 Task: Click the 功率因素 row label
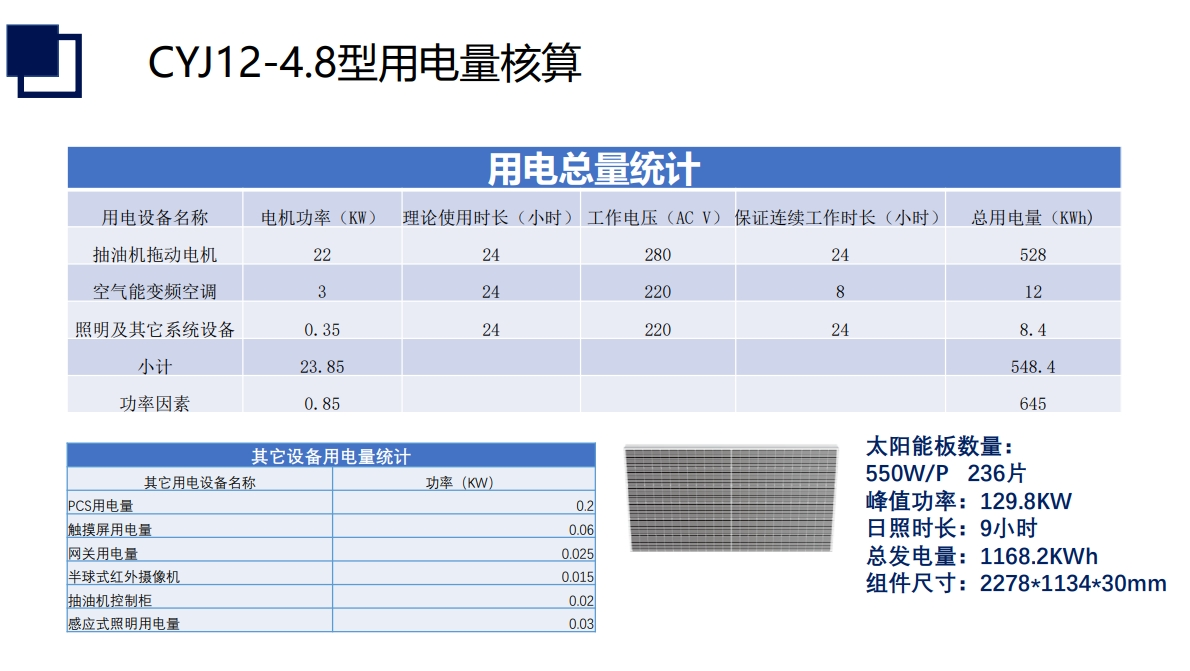(x=155, y=404)
